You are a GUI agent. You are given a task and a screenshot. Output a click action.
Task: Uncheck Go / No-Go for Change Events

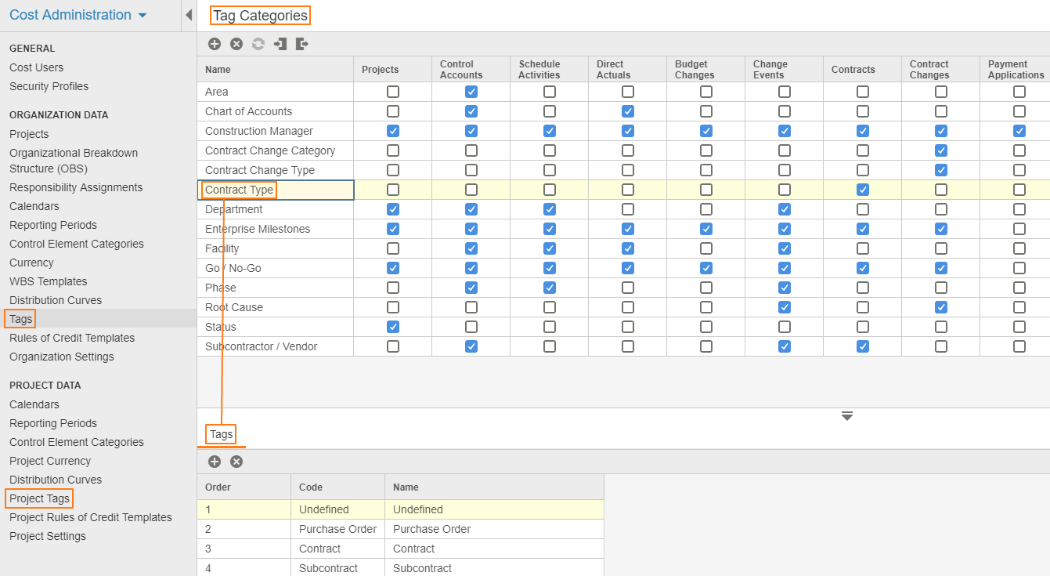click(784, 268)
